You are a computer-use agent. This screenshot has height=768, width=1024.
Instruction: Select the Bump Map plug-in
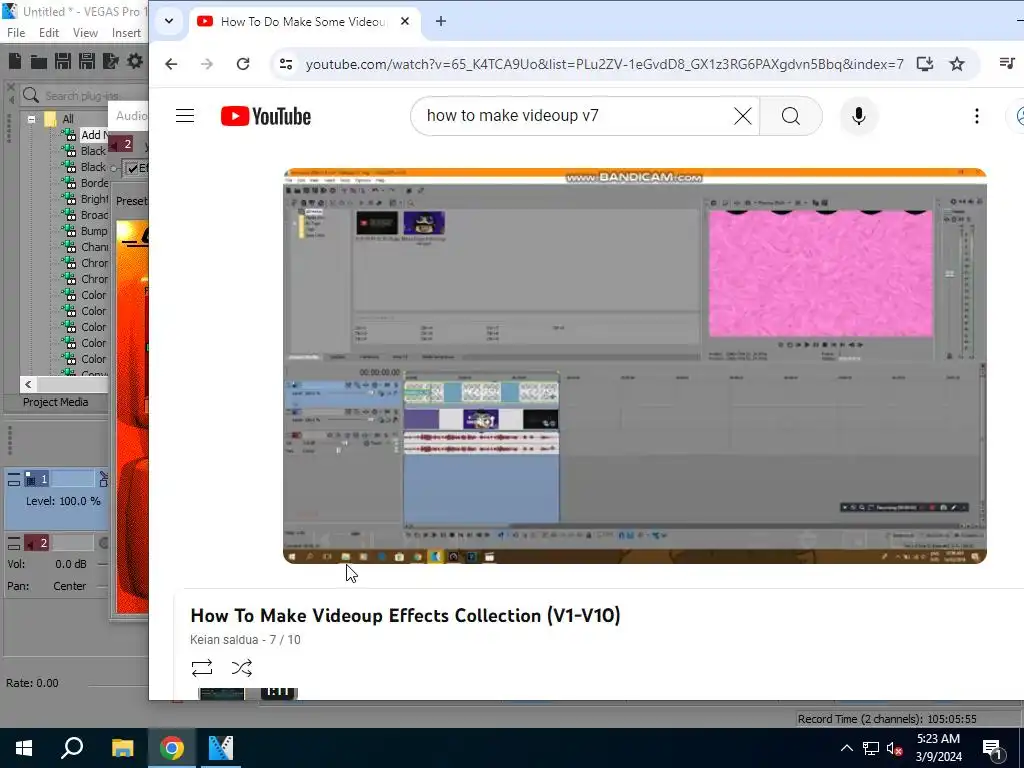click(x=94, y=231)
